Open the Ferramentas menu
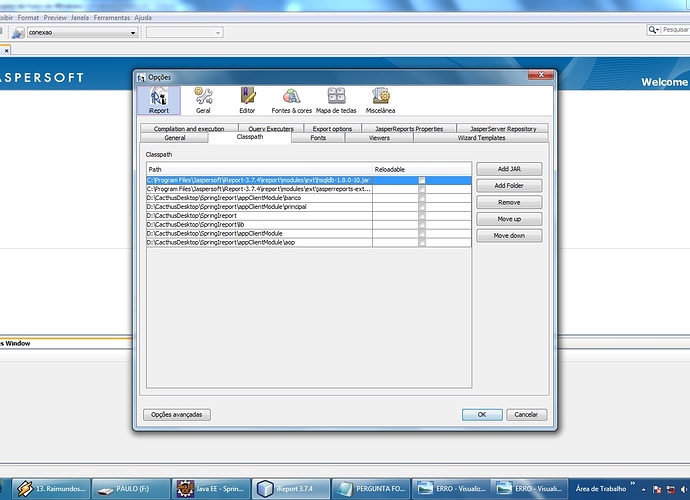Image resolution: width=690 pixels, height=500 pixels. coord(112,18)
